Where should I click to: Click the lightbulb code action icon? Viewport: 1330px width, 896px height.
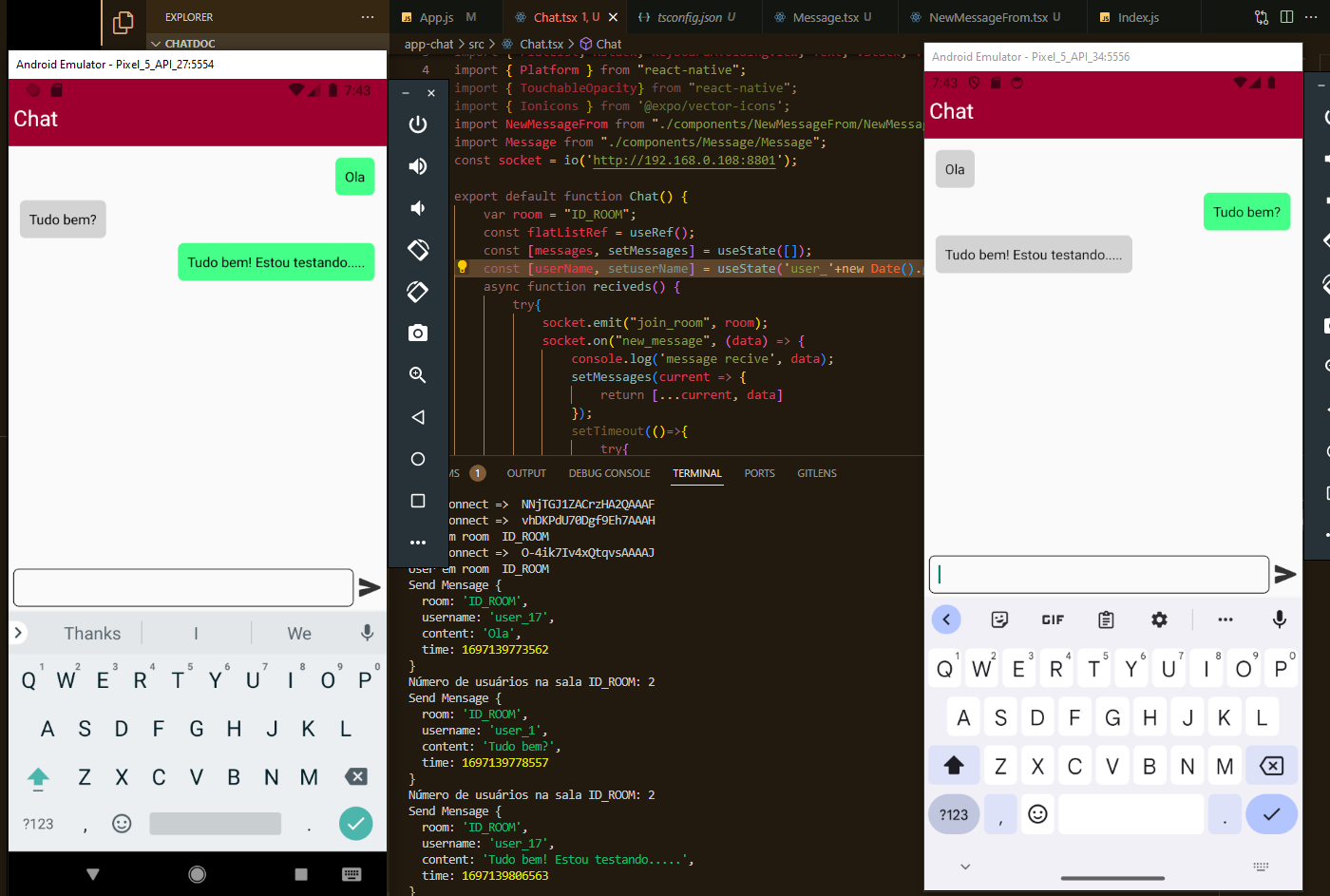[x=463, y=268]
